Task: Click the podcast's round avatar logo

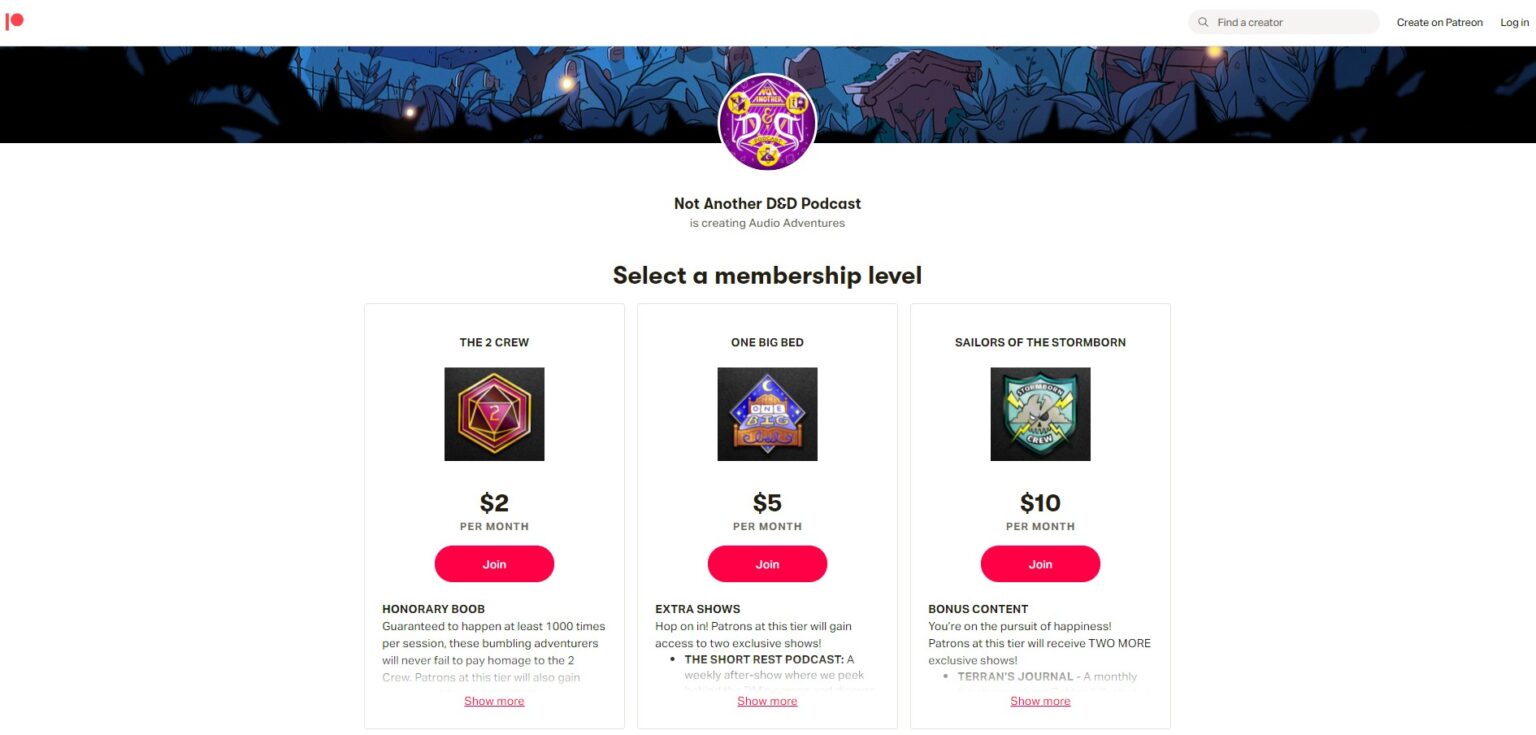Action: (767, 123)
